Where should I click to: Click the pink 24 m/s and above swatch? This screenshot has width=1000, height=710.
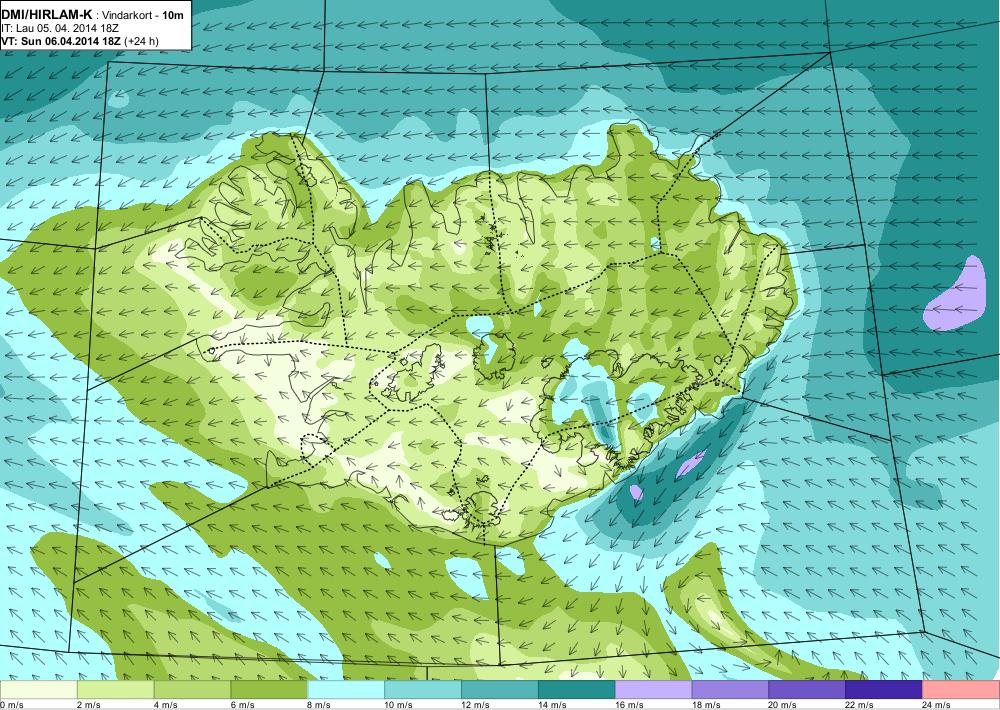[961, 690]
